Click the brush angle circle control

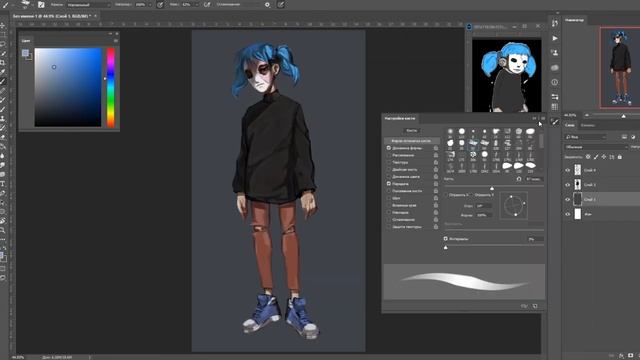click(513, 205)
